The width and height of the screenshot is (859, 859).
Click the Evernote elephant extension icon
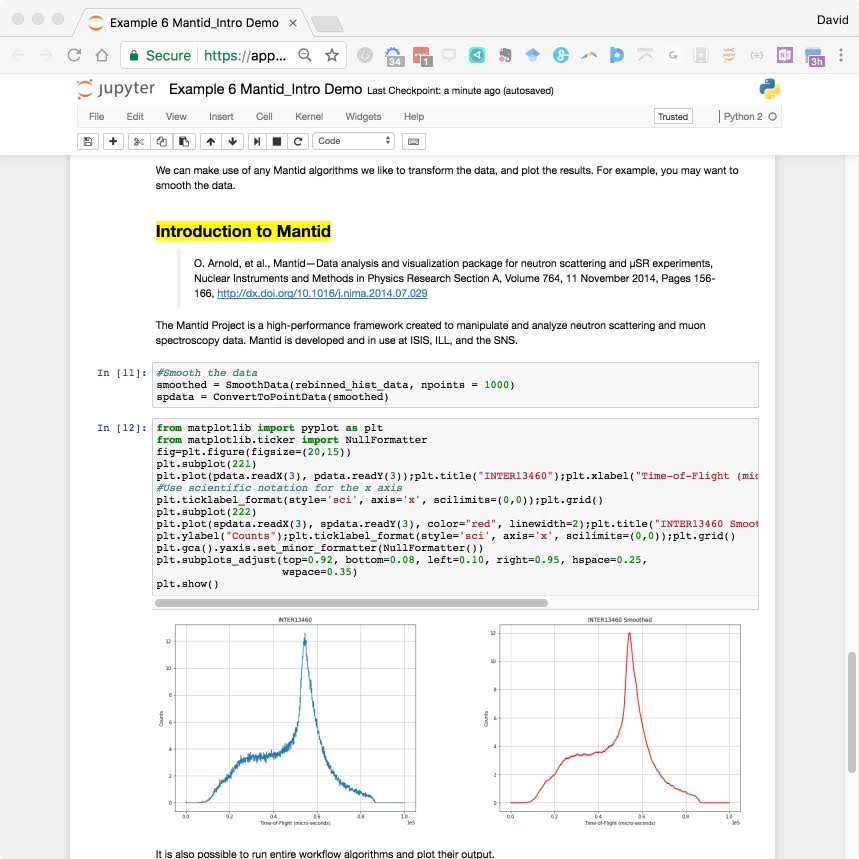(x=505, y=55)
